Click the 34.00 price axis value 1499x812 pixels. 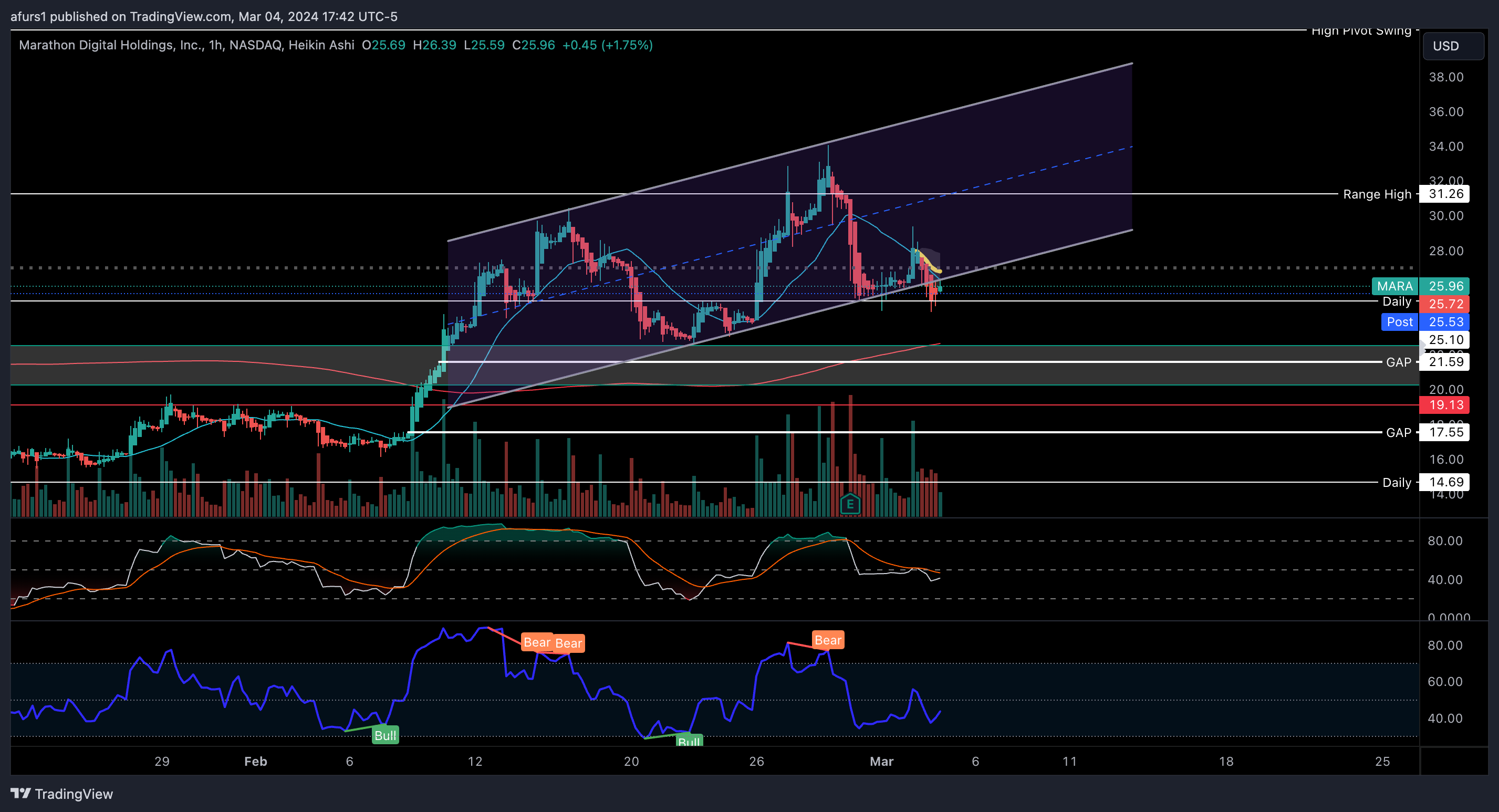coord(1446,146)
